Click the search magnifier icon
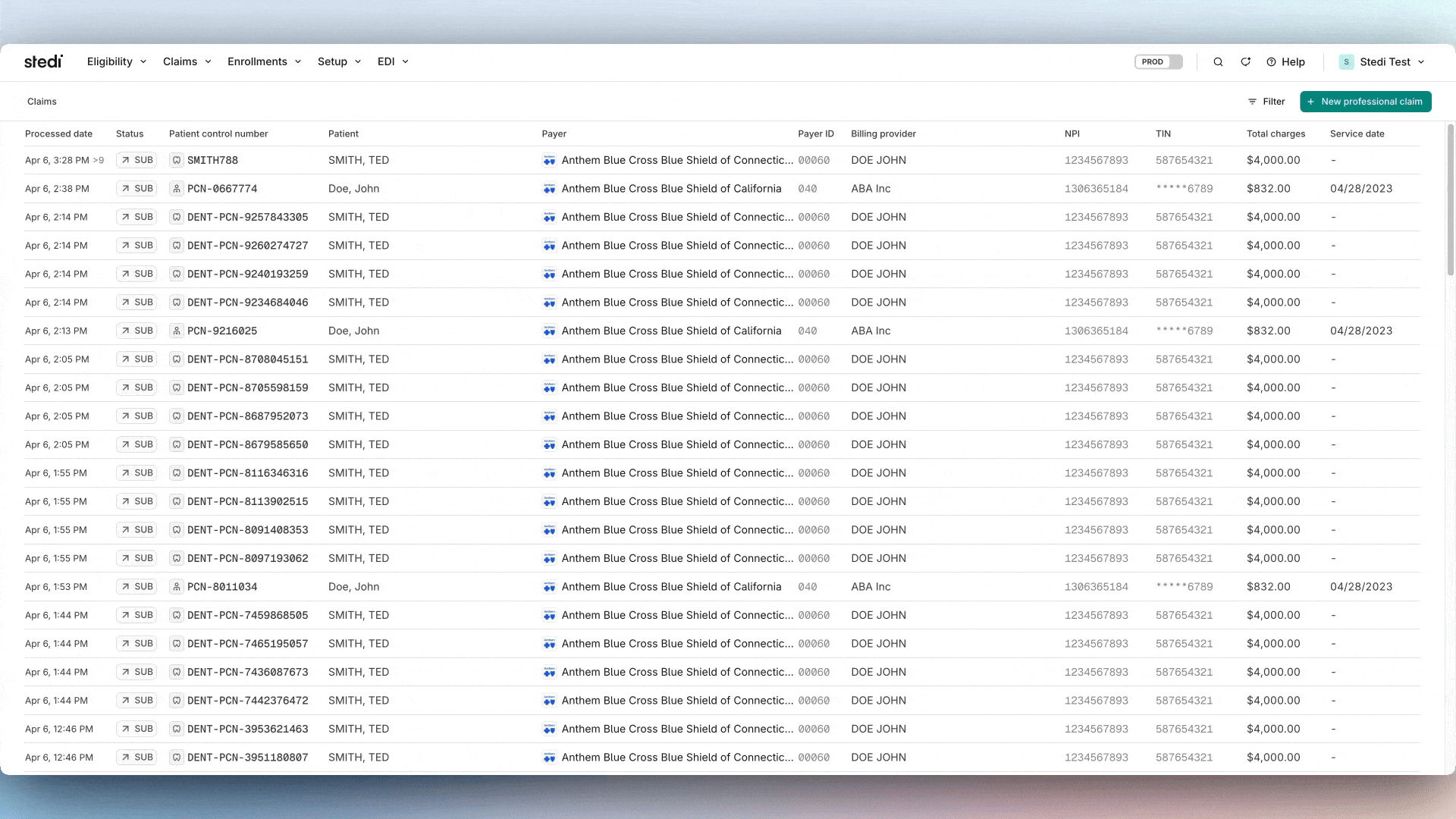 (x=1218, y=62)
